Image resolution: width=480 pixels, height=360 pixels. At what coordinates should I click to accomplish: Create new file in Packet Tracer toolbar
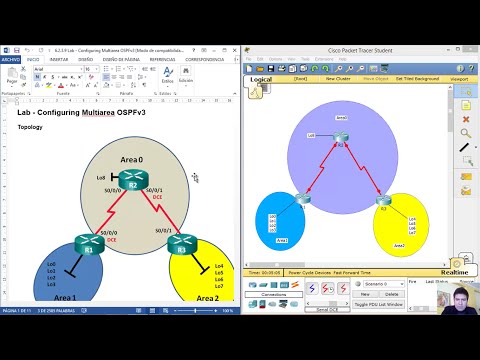pos(249,69)
